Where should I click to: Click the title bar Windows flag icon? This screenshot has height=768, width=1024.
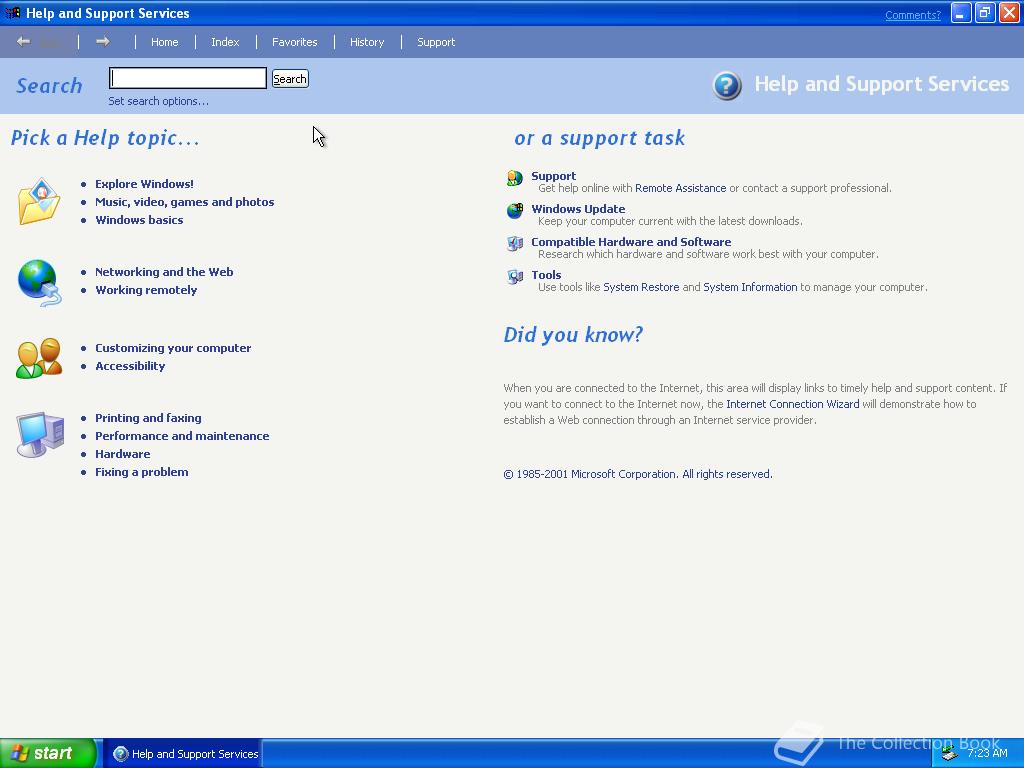12,13
